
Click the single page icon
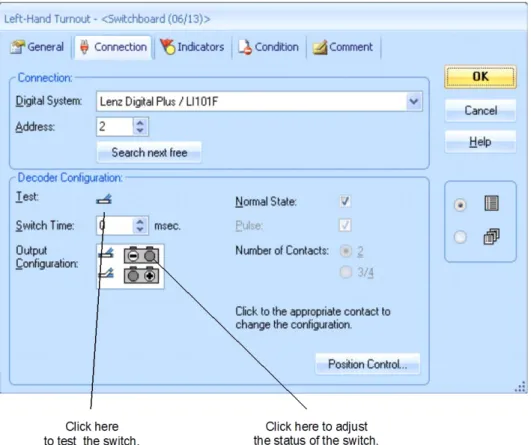coord(491,204)
